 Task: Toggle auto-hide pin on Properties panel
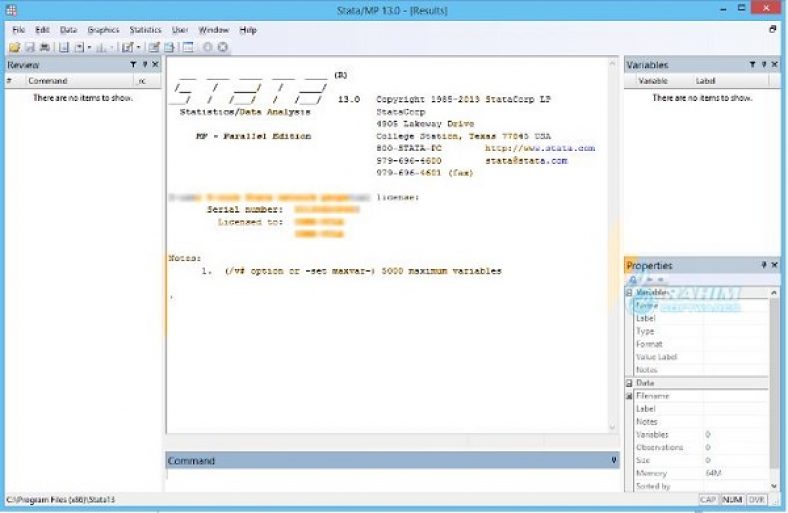(763, 265)
